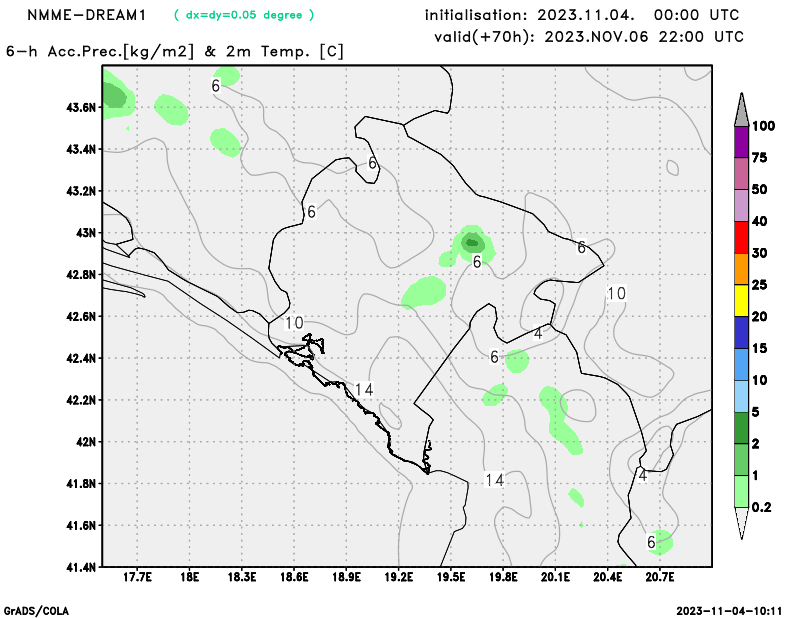This screenshot has height=618, width=800.
Task: Click the gray arrow atop the color bar
Action: [x=741, y=110]
